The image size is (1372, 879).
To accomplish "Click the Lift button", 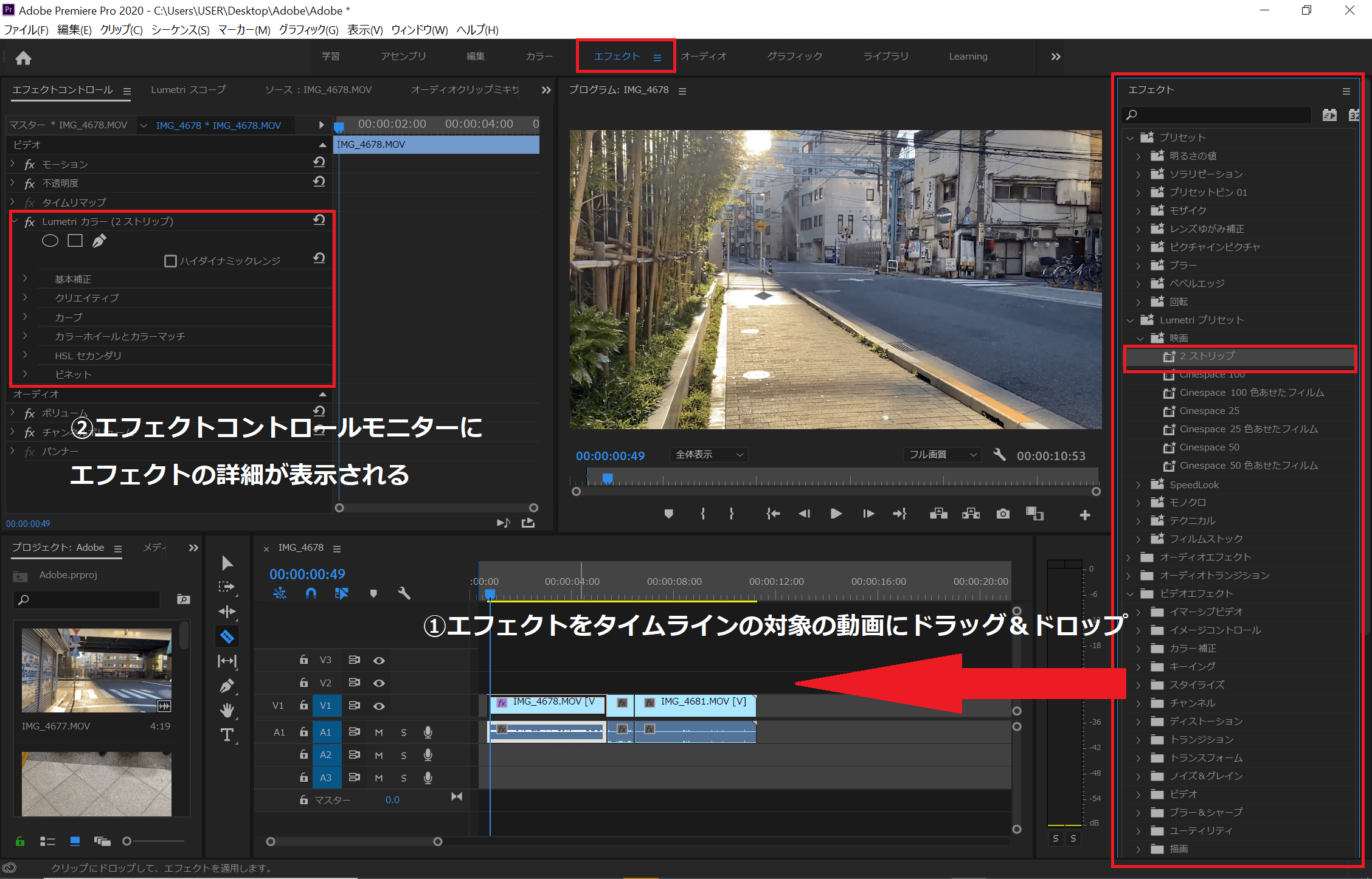I will 938,514.
